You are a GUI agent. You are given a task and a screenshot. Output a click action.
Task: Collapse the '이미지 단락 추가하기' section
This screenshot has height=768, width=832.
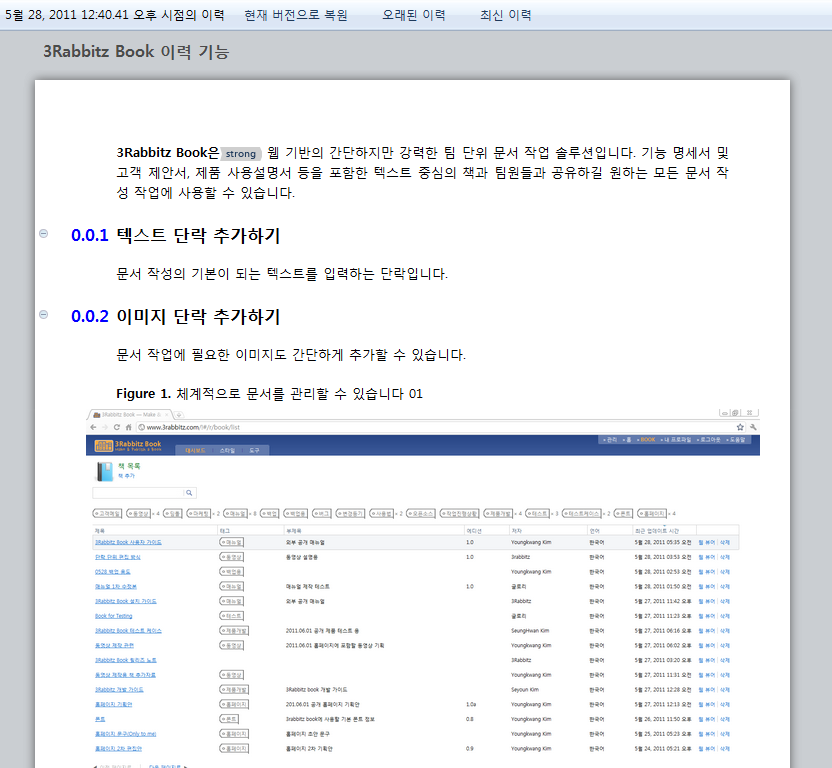click(44, 315)
